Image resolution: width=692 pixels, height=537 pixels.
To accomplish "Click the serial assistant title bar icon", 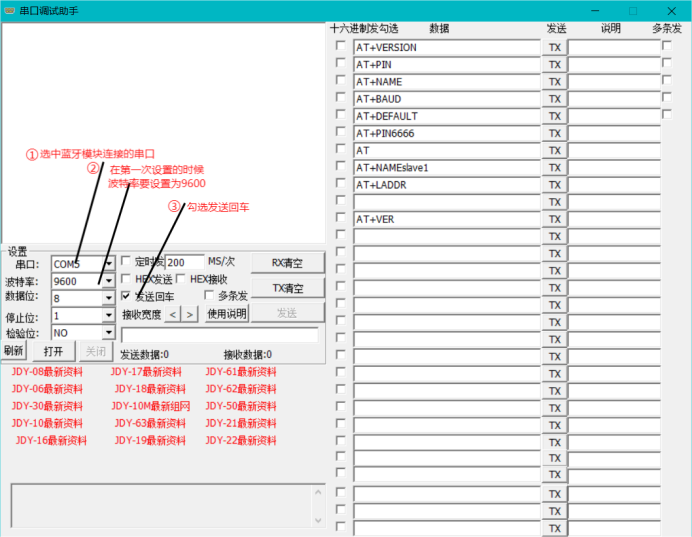I will pos(9,11).
